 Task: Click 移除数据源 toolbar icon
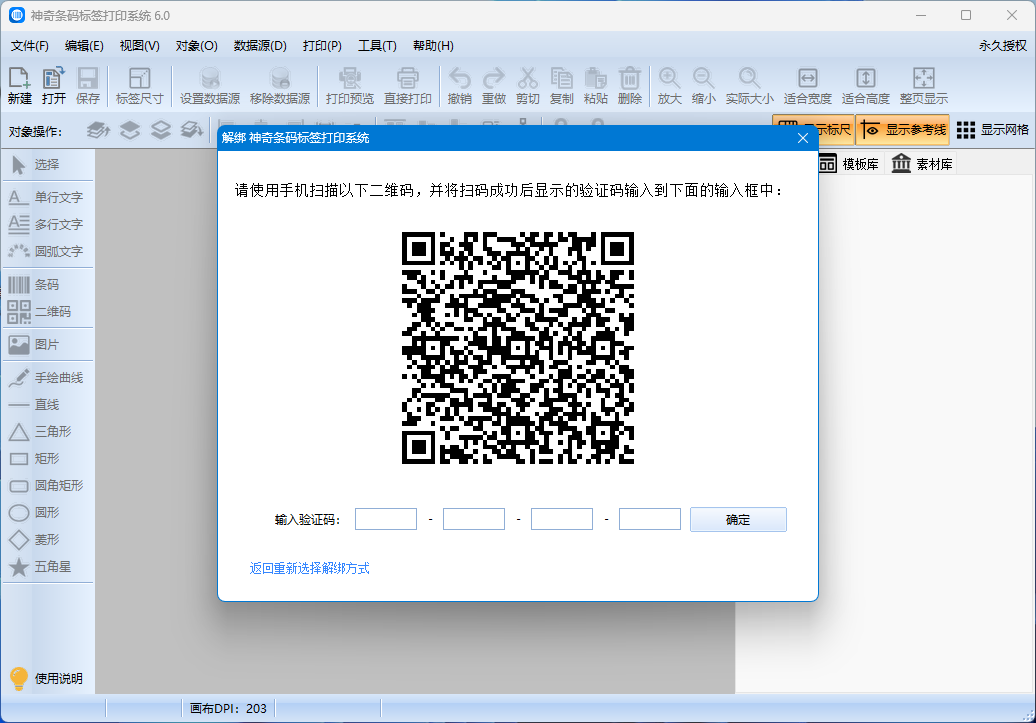[x=280, y=86]
